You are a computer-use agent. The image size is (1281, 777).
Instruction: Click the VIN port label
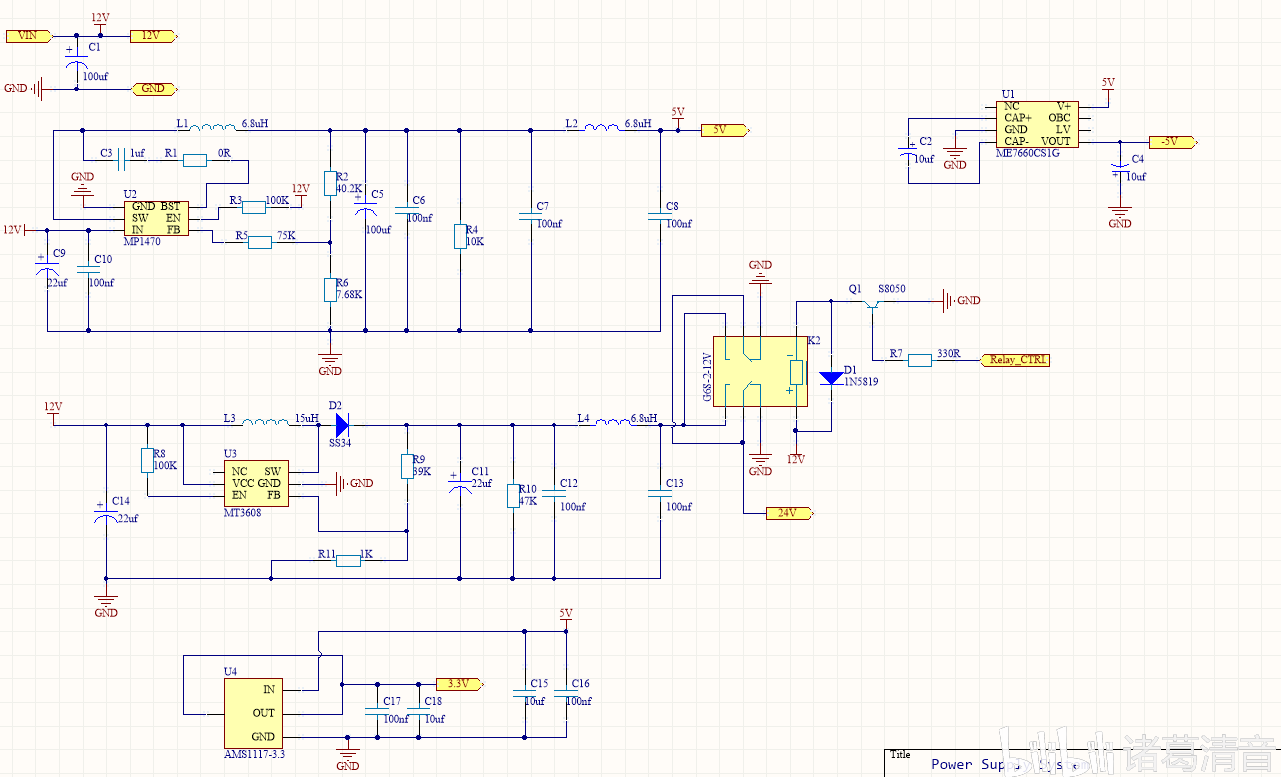(x=27, y=35)
